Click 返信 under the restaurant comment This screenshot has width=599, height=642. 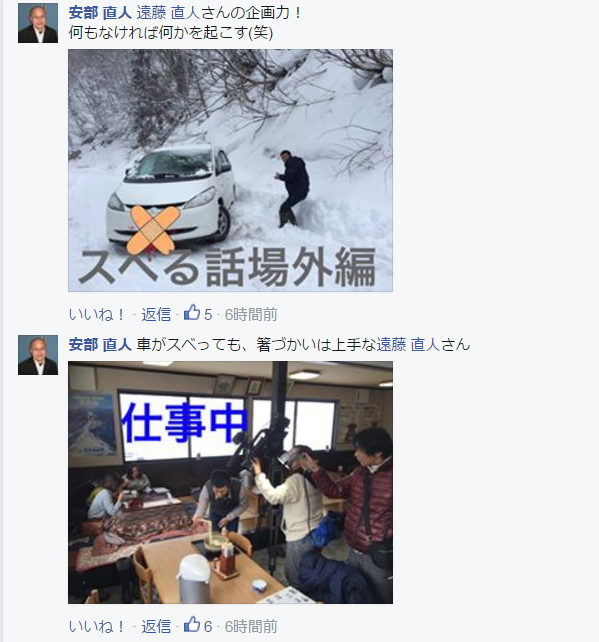coord(156,626)
